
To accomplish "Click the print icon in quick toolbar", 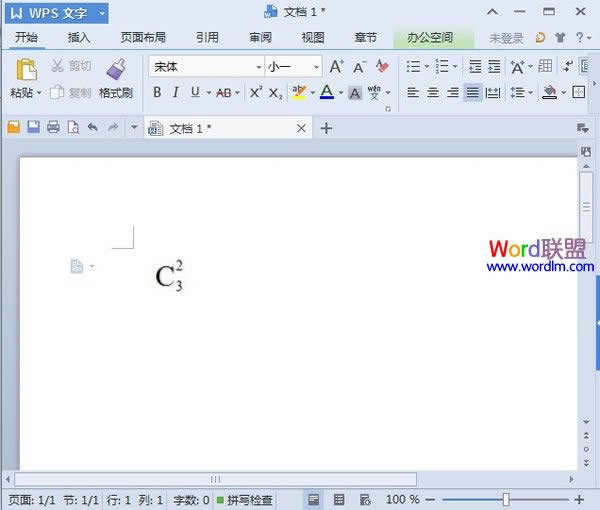I will [x=53, y=128].
